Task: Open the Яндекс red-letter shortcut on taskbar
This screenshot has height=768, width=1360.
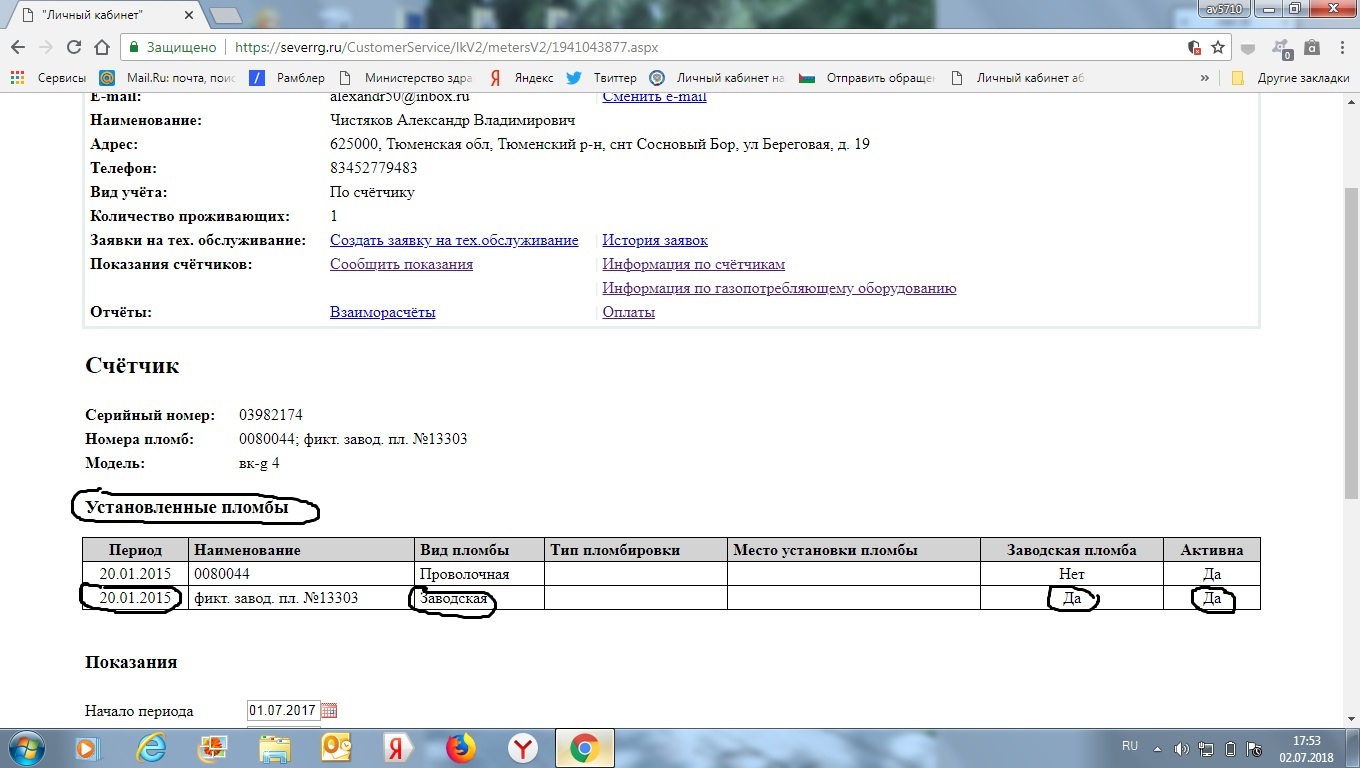Action: click(398, 748)
